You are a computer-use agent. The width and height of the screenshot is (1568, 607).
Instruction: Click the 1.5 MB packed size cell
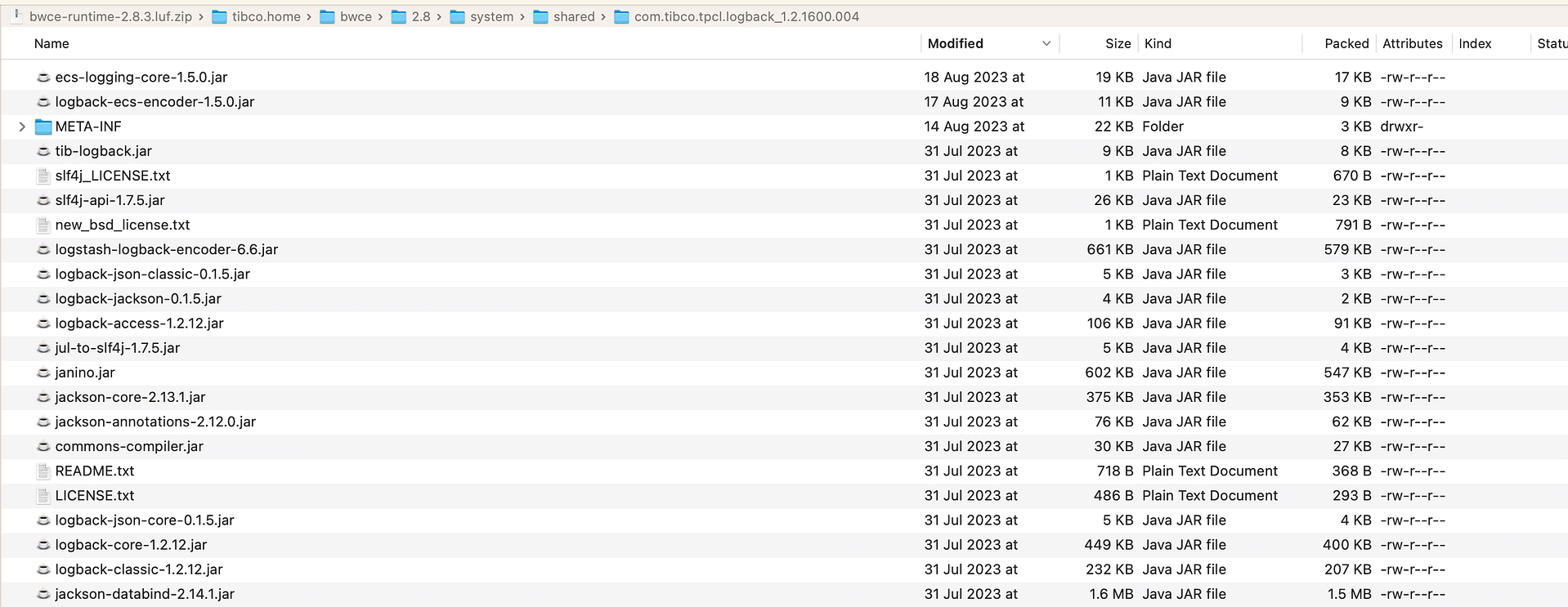pos(1350,594)
